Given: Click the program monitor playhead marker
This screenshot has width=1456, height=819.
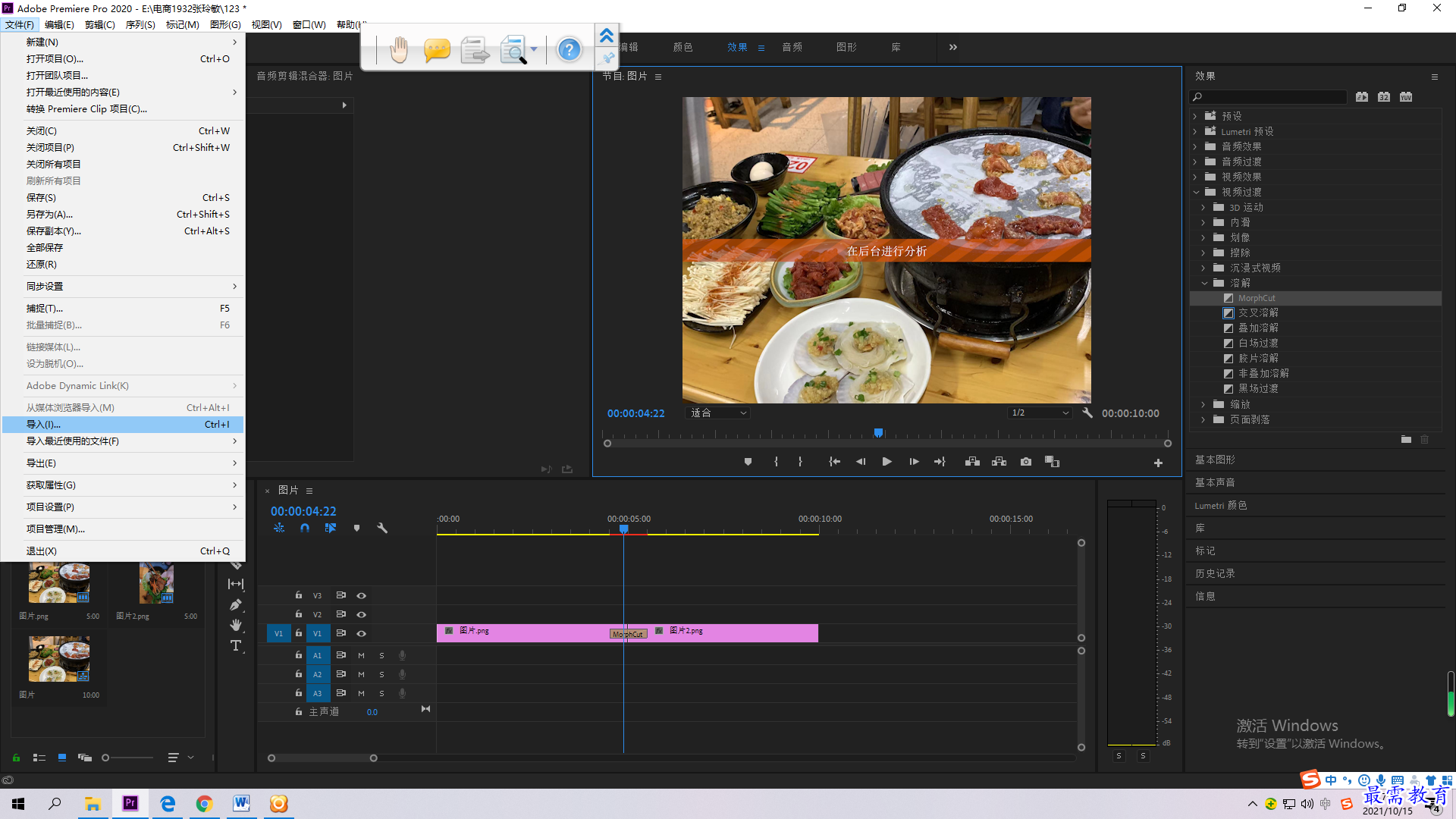Looking at the screenshot, I should click(878, 433).
